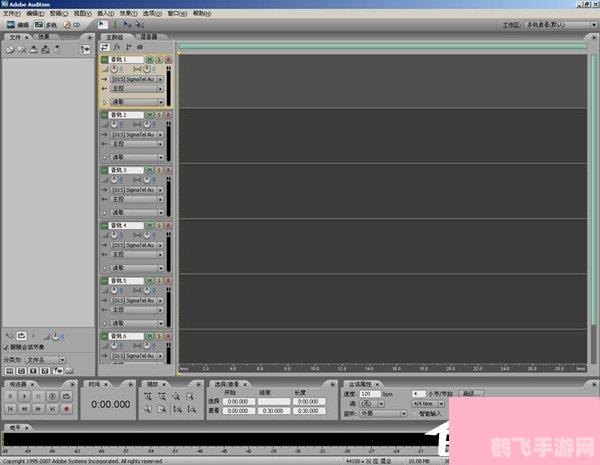The height and width of the screenshot is (465, 600).
Task: Switch to Effects (效果) tab in left panel
Action: point(43,37)
